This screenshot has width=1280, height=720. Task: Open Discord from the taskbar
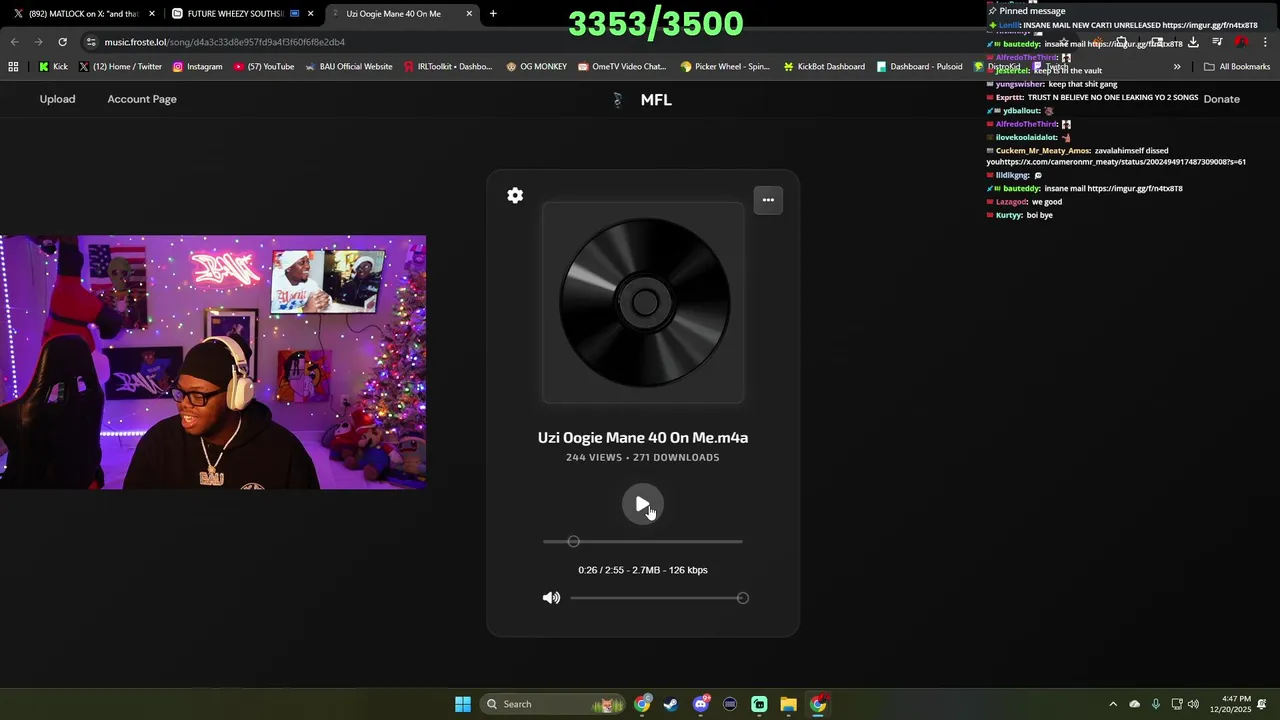pyautogui.click(x=701, y=704)
